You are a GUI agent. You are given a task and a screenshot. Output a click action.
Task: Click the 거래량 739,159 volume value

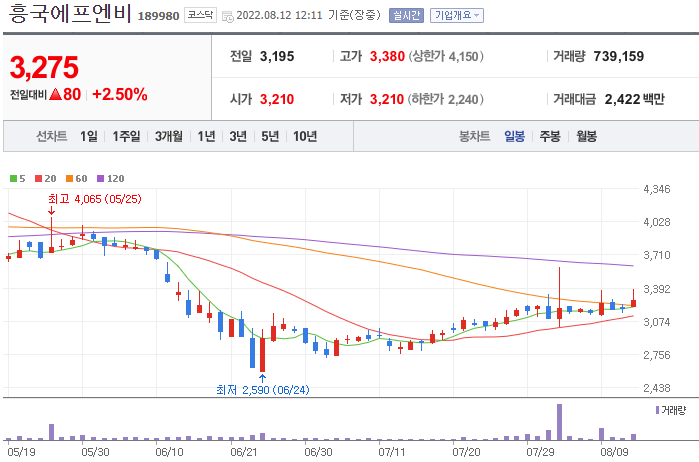[x=618, y=56]
